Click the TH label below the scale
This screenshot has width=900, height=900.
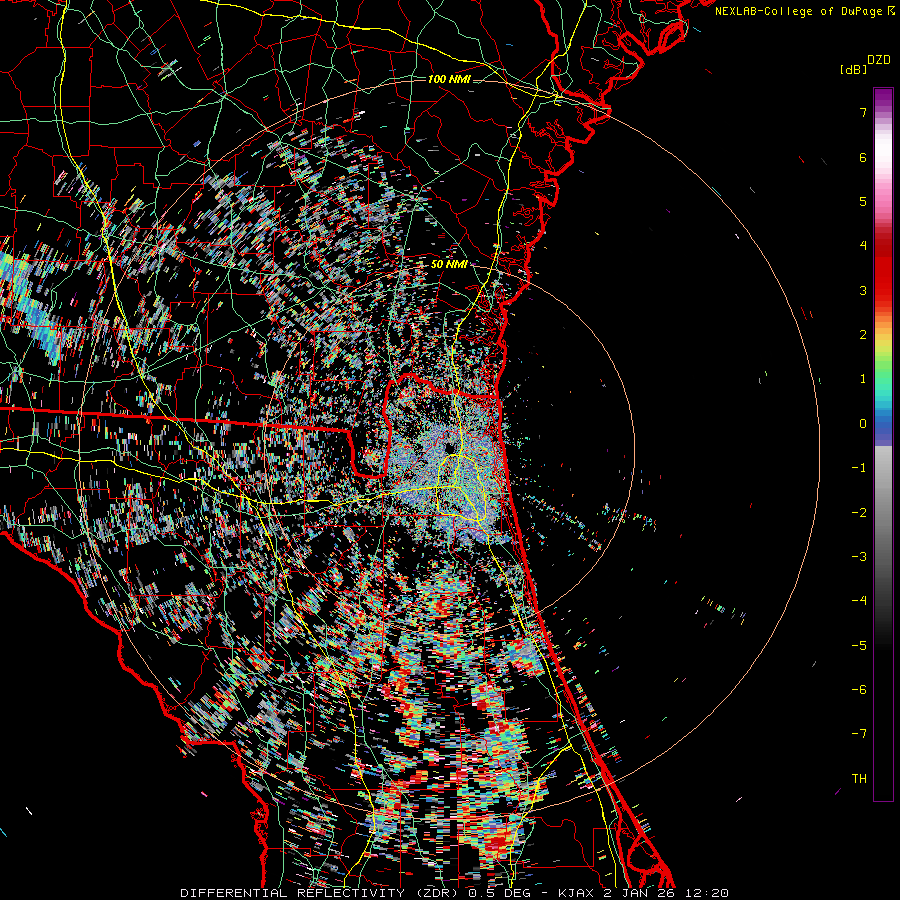pyautogui.click(x=859, y=779)
